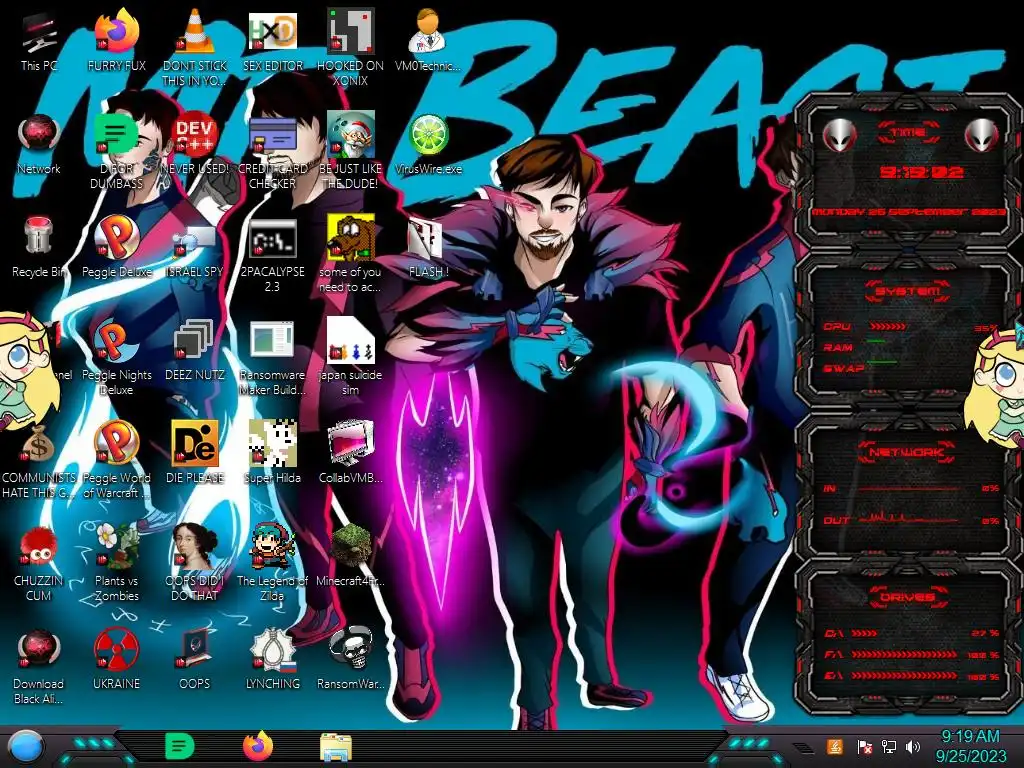Open Plants vs Zombies shortcut
The height and width of the screenshot is (768, 1024).
116,563
